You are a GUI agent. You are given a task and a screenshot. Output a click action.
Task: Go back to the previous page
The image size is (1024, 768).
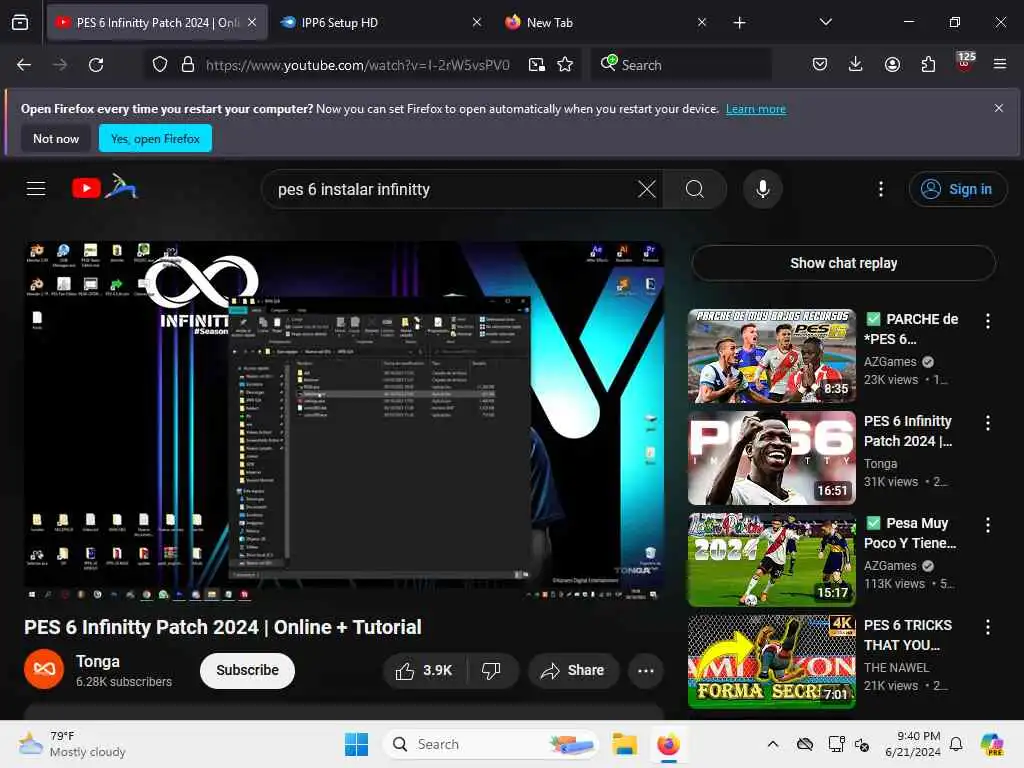click(24, 65)
